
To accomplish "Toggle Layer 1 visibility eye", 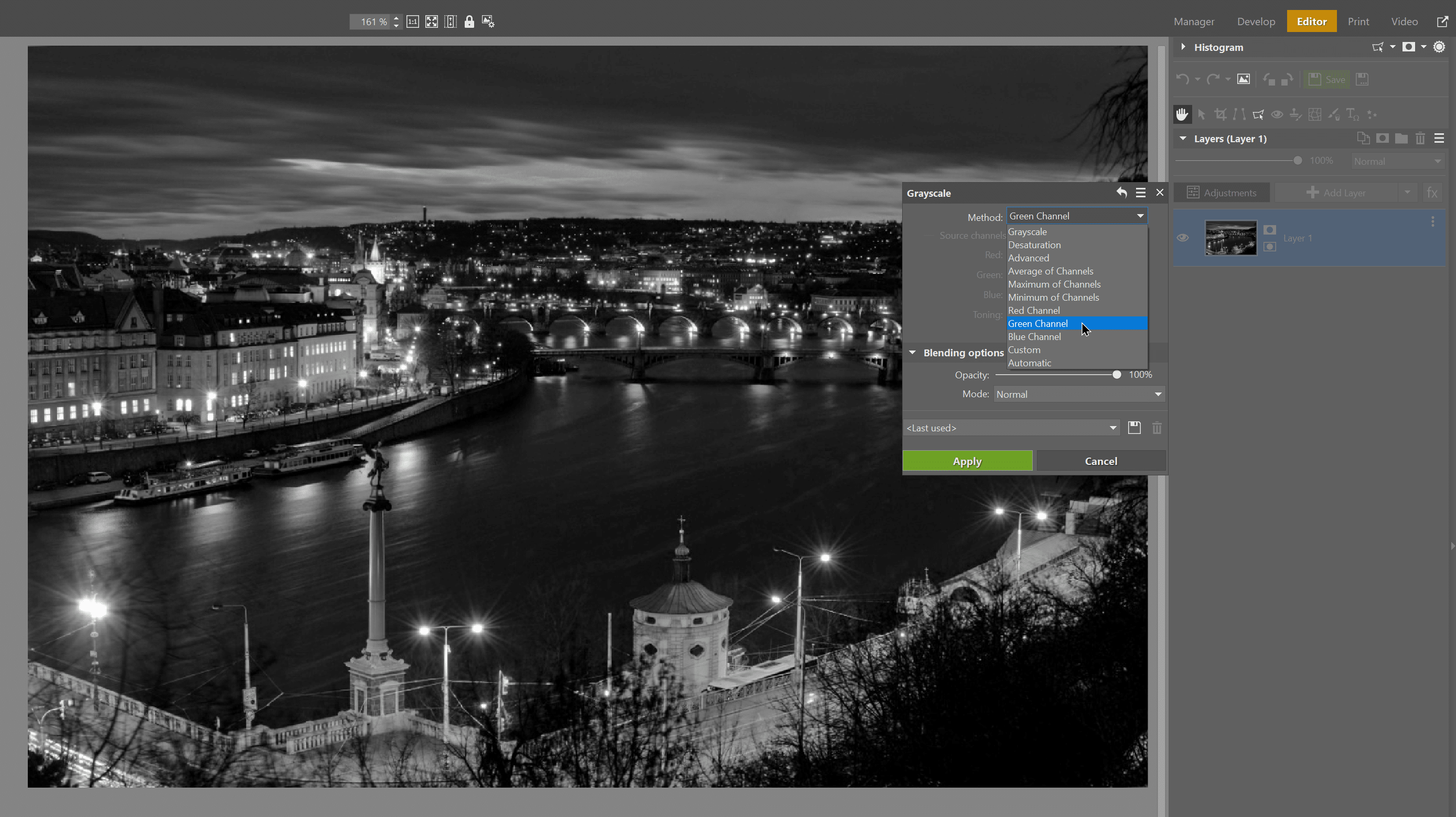I will coord(1182,238).
